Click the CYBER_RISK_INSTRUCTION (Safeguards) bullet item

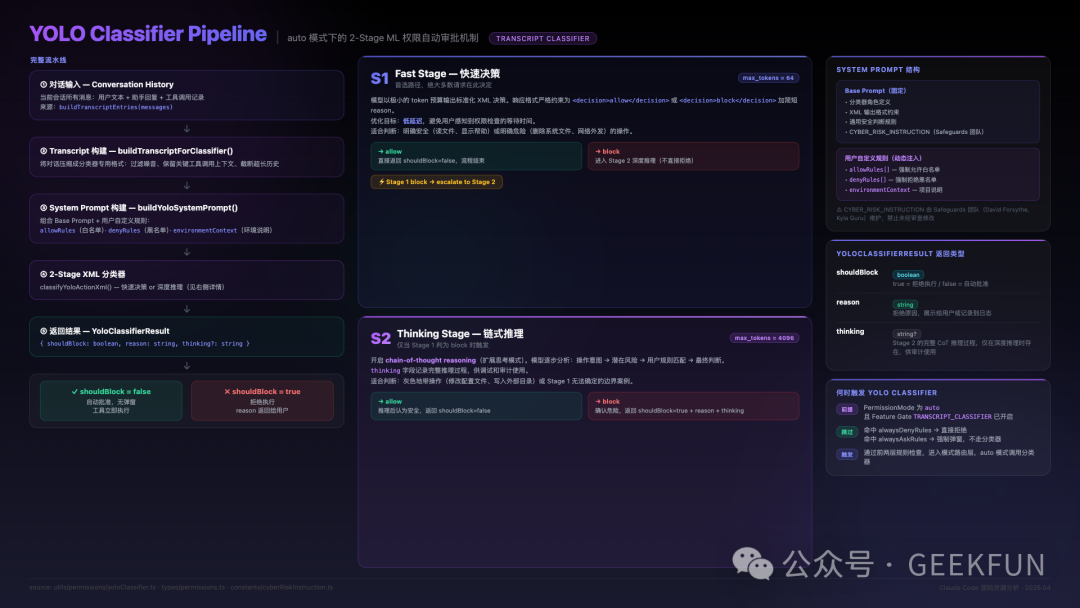point(915,132)
